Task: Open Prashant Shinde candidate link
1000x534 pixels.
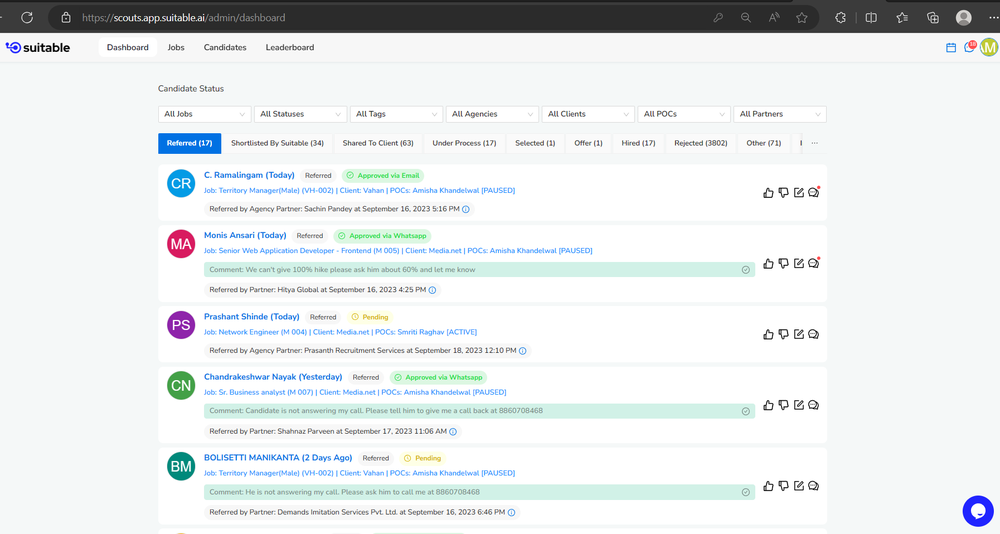Action: click(x=252, y=316)
